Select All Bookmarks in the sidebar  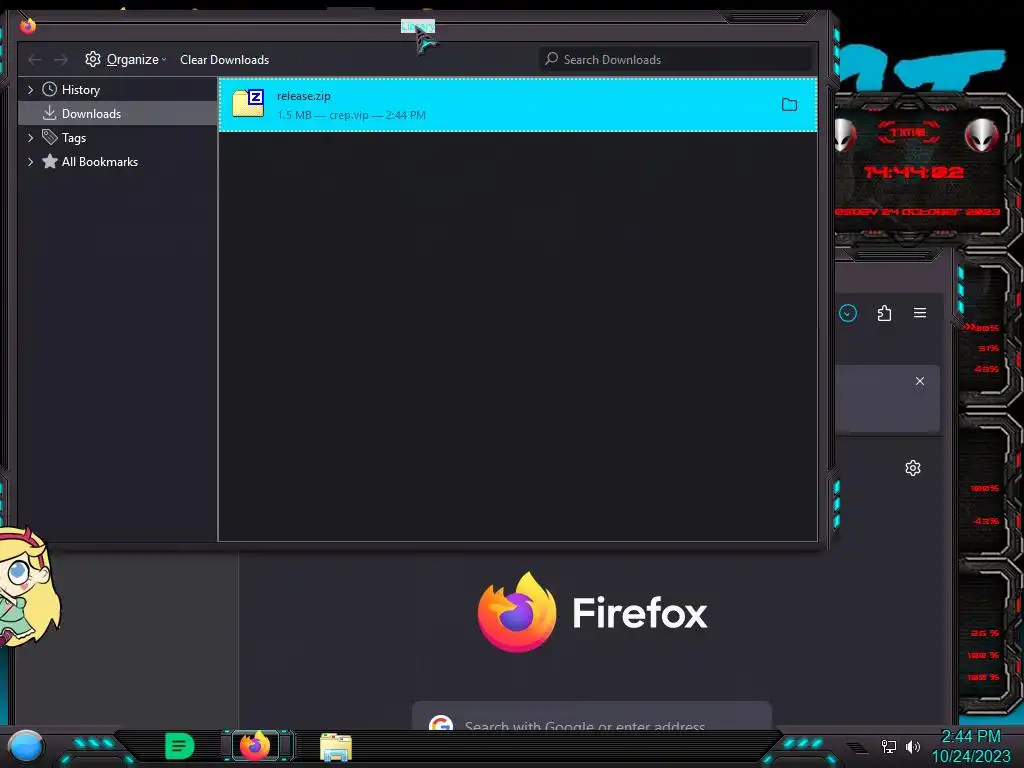coord(100,162)
